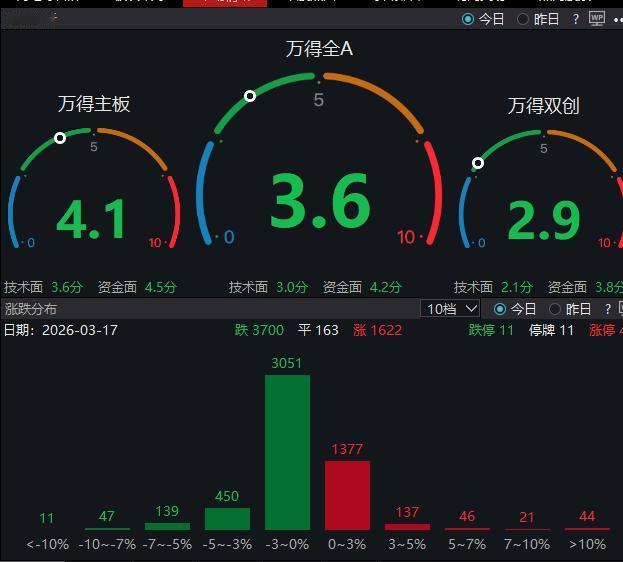623x562 pixels.
Task: Click the white marker on 万得双创 gauge
Action: [478, 163]
